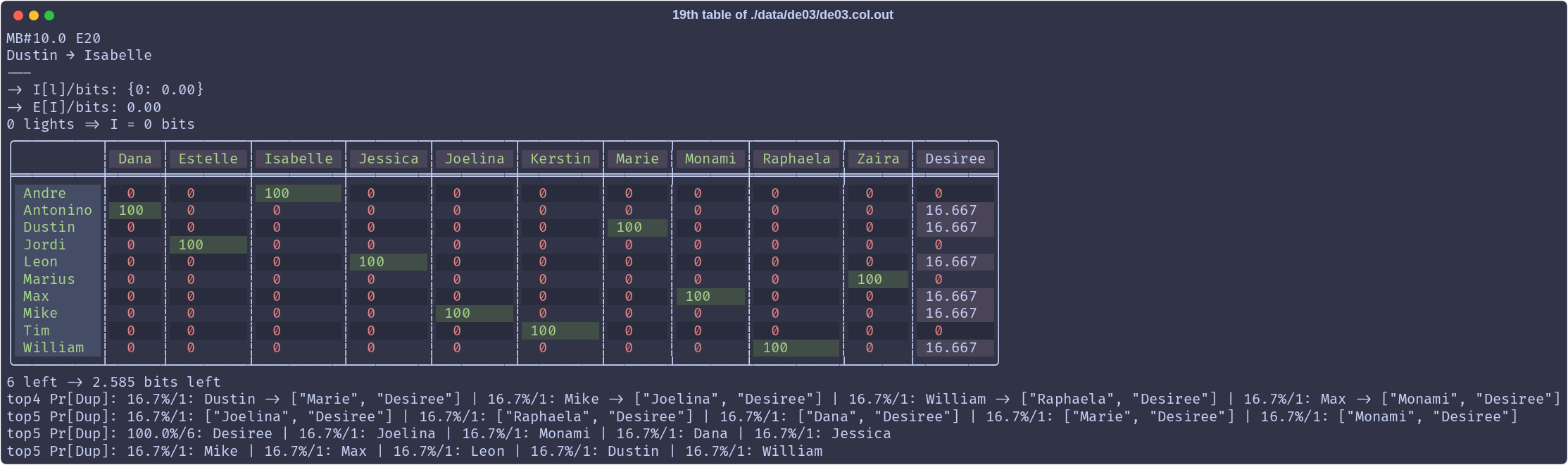The image size is (1568, 465).
Task: Select the 'Marie' column header
Action: coord(638,159)
